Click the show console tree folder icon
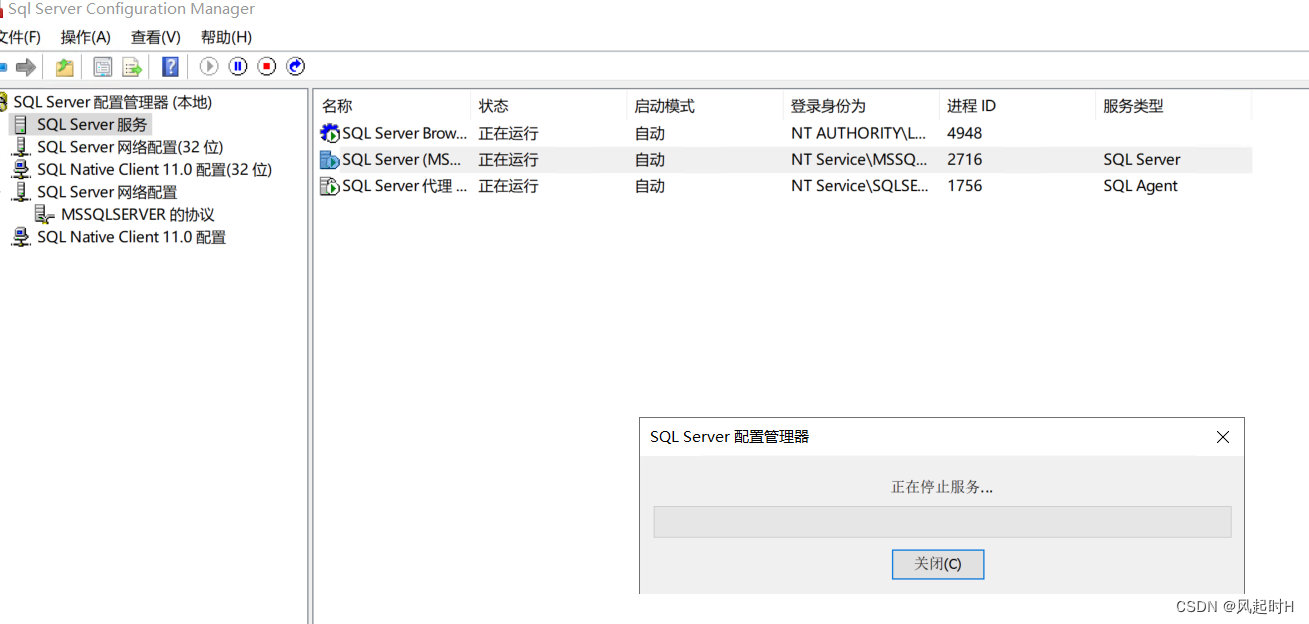The height and width of the screenshot is (624, 1309). (63, 66)
